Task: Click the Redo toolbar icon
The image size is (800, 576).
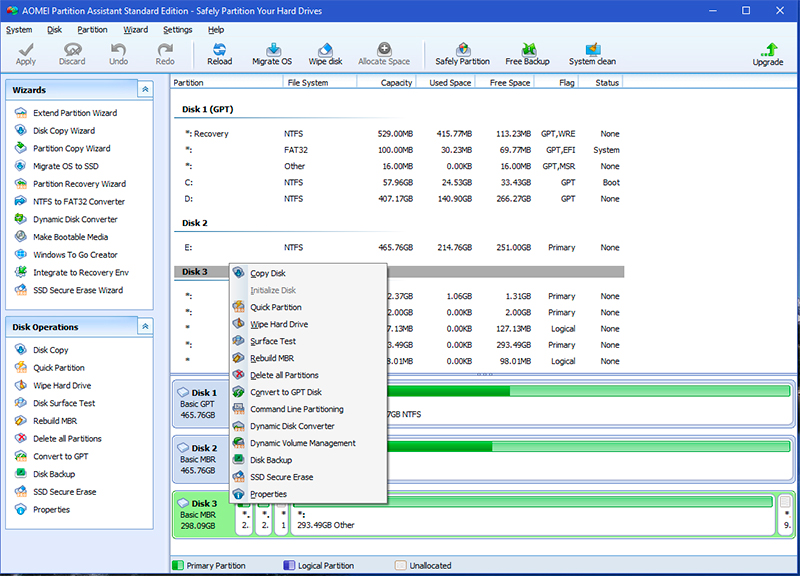Action: 165,55
